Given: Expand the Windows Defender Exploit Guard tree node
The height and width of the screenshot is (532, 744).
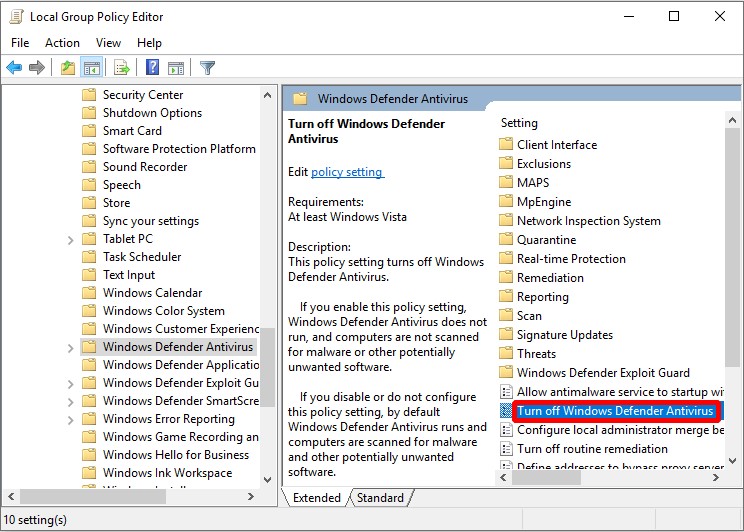Looking at the screenshot, I should coord(70,384).
